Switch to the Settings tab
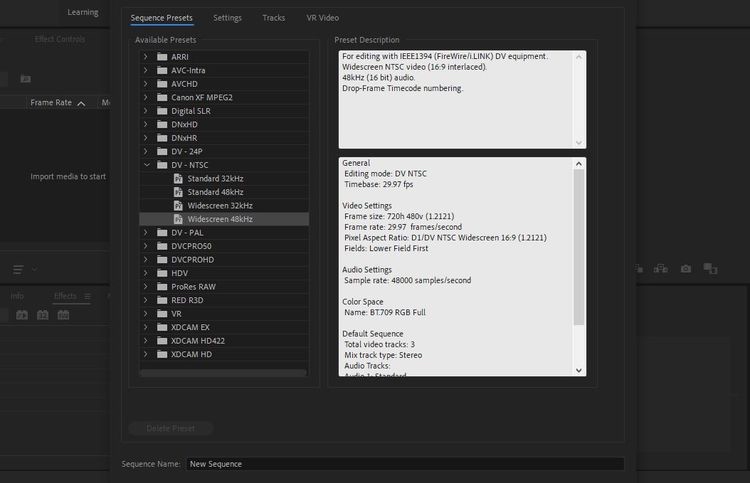The width and height of the screenshot is (750, 483). coord(227,18)
